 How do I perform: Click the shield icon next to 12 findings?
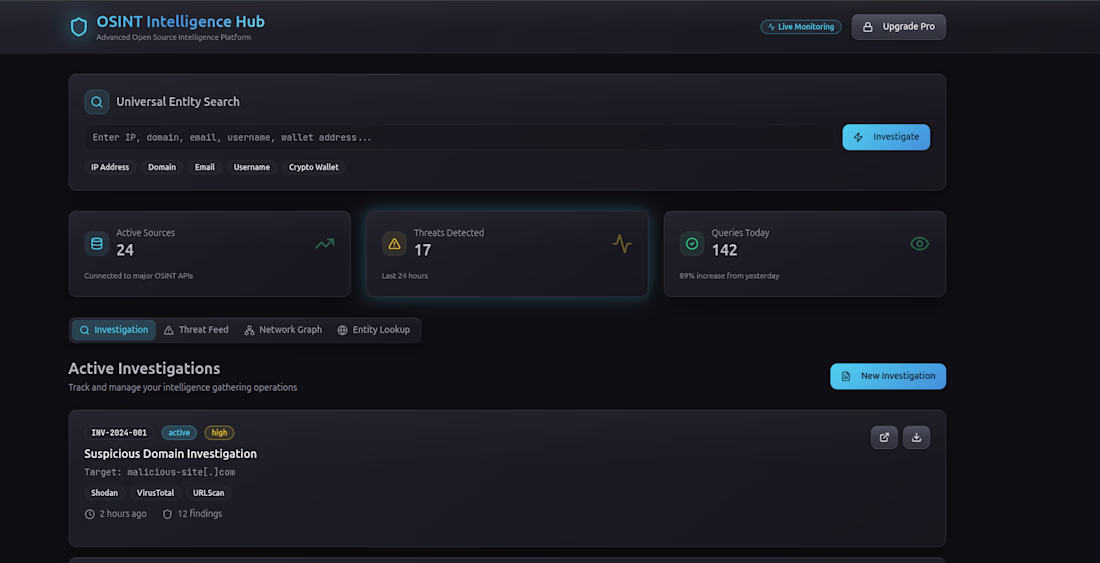[167, 514]
